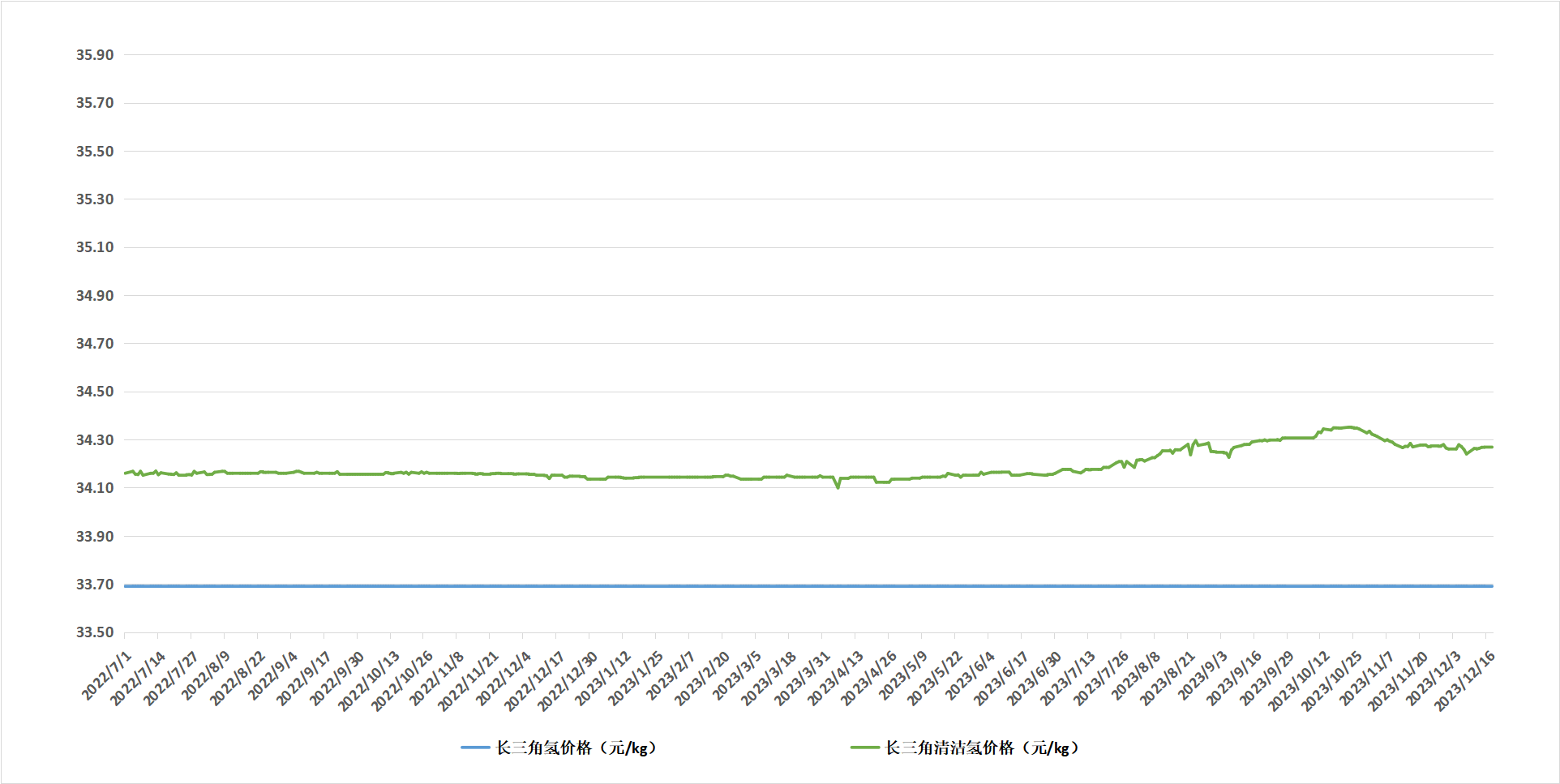Click y-axis label 35.10
This screenshot has width=1560, height=784.
tap(95, 247)
